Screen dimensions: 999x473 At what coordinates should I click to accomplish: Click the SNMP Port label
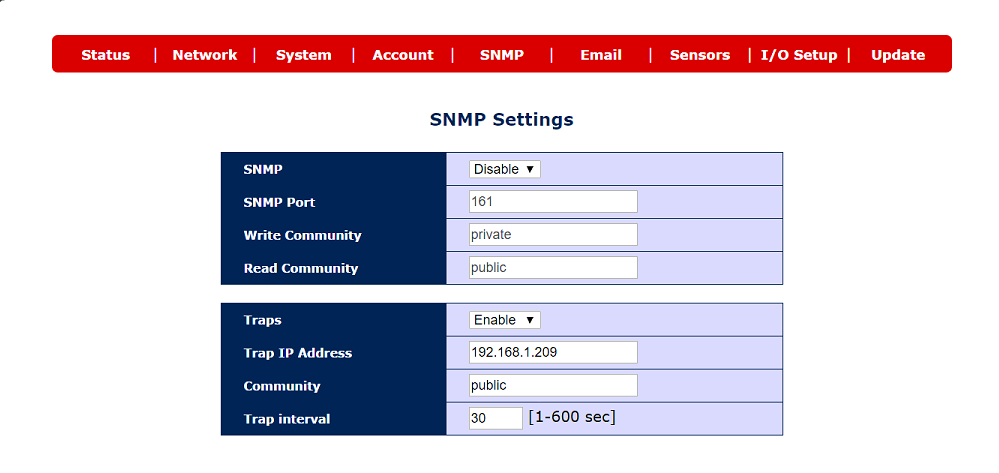coord(279,203)
